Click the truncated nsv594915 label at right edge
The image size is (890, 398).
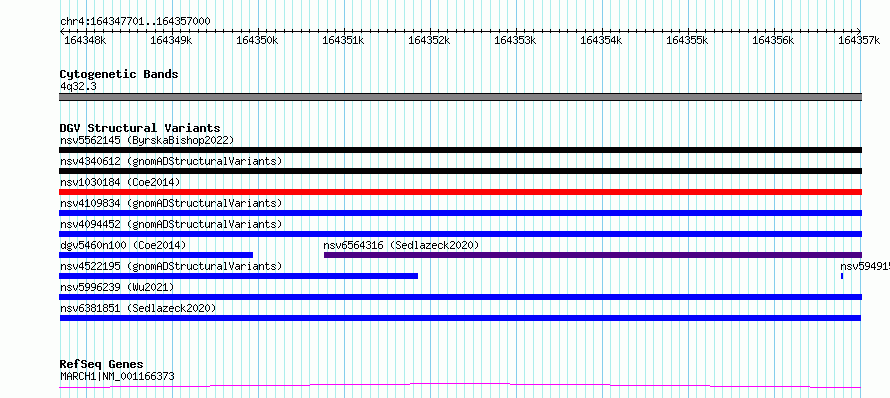point(865,266)
